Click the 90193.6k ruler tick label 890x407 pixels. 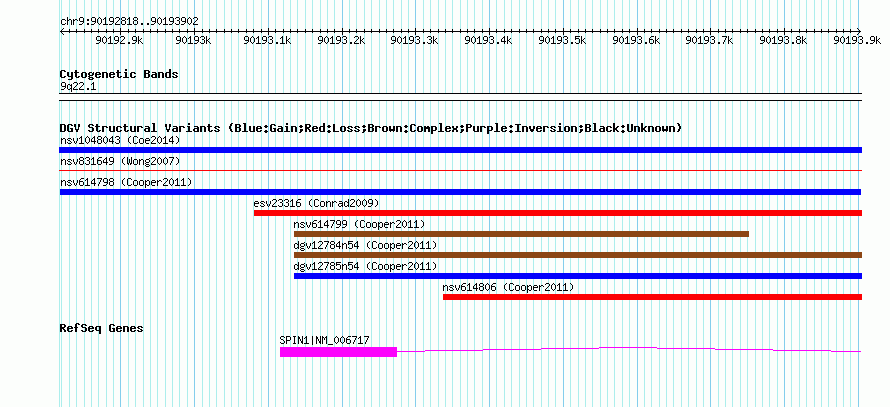click(x=636, y=40)
